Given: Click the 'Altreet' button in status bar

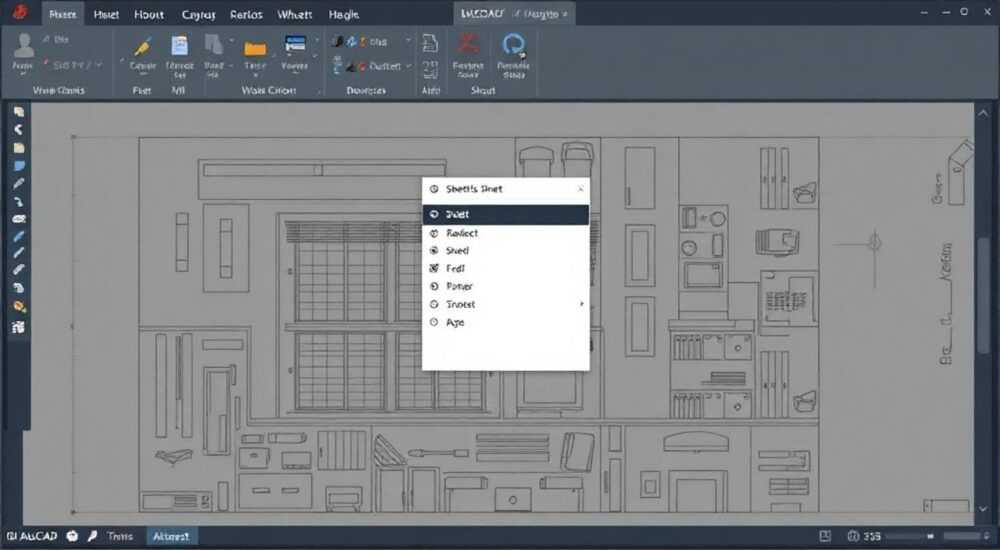Looking at the screenshot, I should pos(171,536).
